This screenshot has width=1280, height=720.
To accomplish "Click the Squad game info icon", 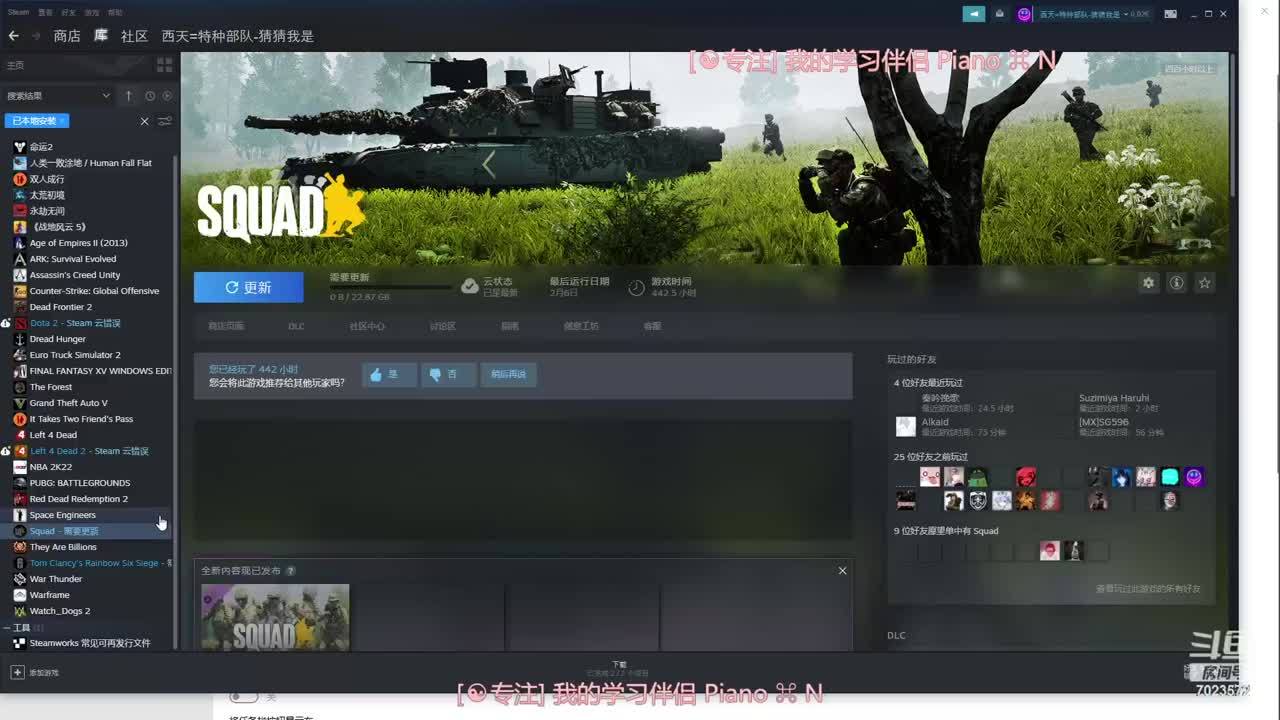I will pyautogui.click(x=1177, y=283).
